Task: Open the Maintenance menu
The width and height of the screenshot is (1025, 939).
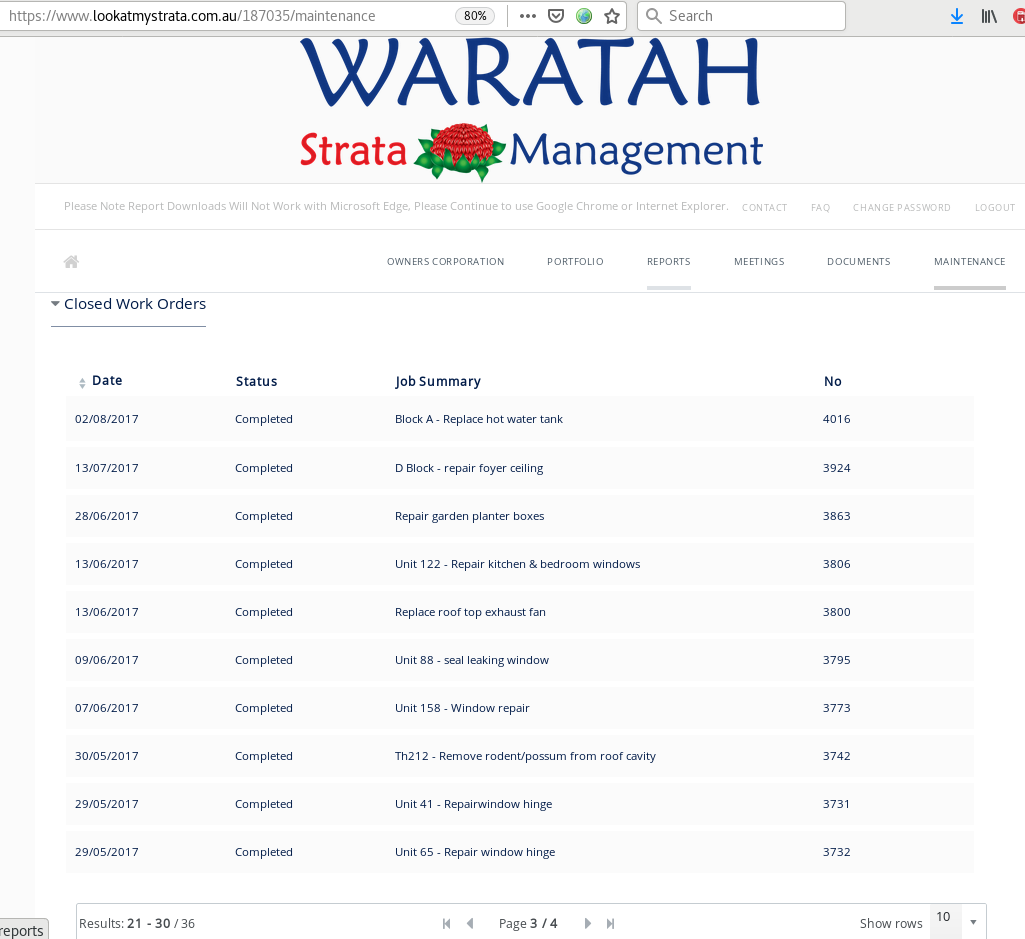Action: (x=969, y=262)
